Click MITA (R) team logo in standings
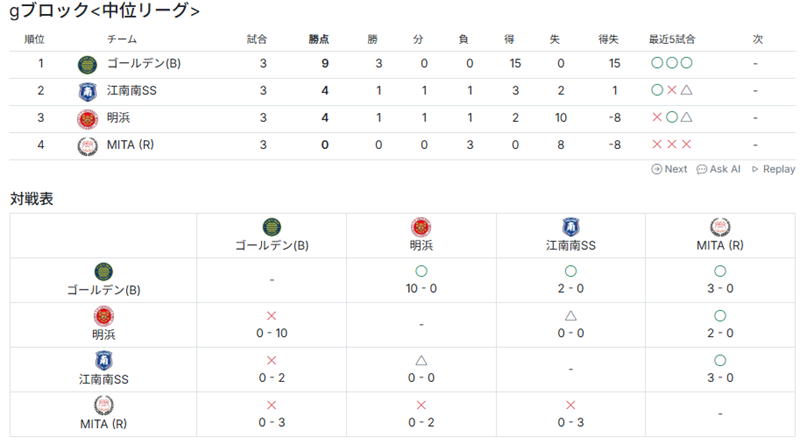 87,146
